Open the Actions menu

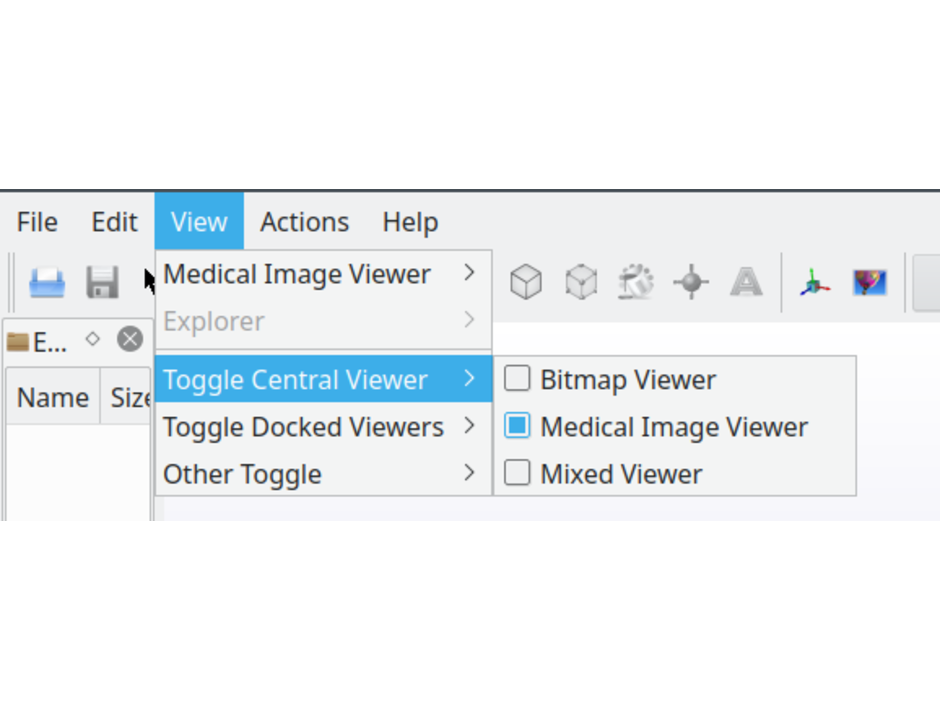click(304, 222)
